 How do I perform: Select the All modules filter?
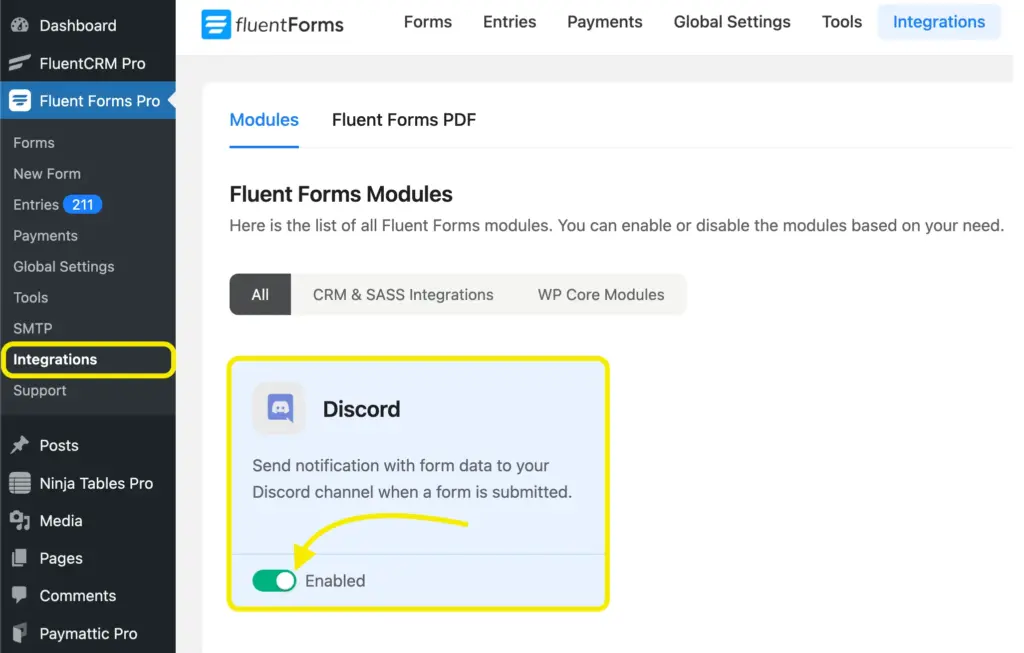coord(259,294)
